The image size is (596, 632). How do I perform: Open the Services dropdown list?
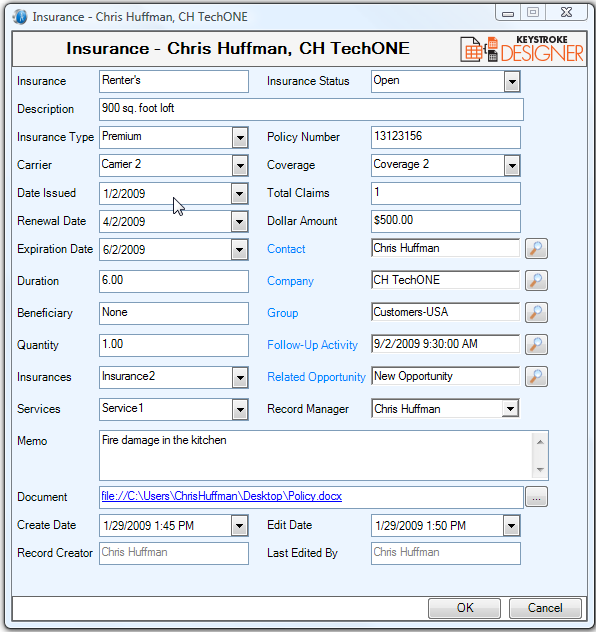point(240,410)
